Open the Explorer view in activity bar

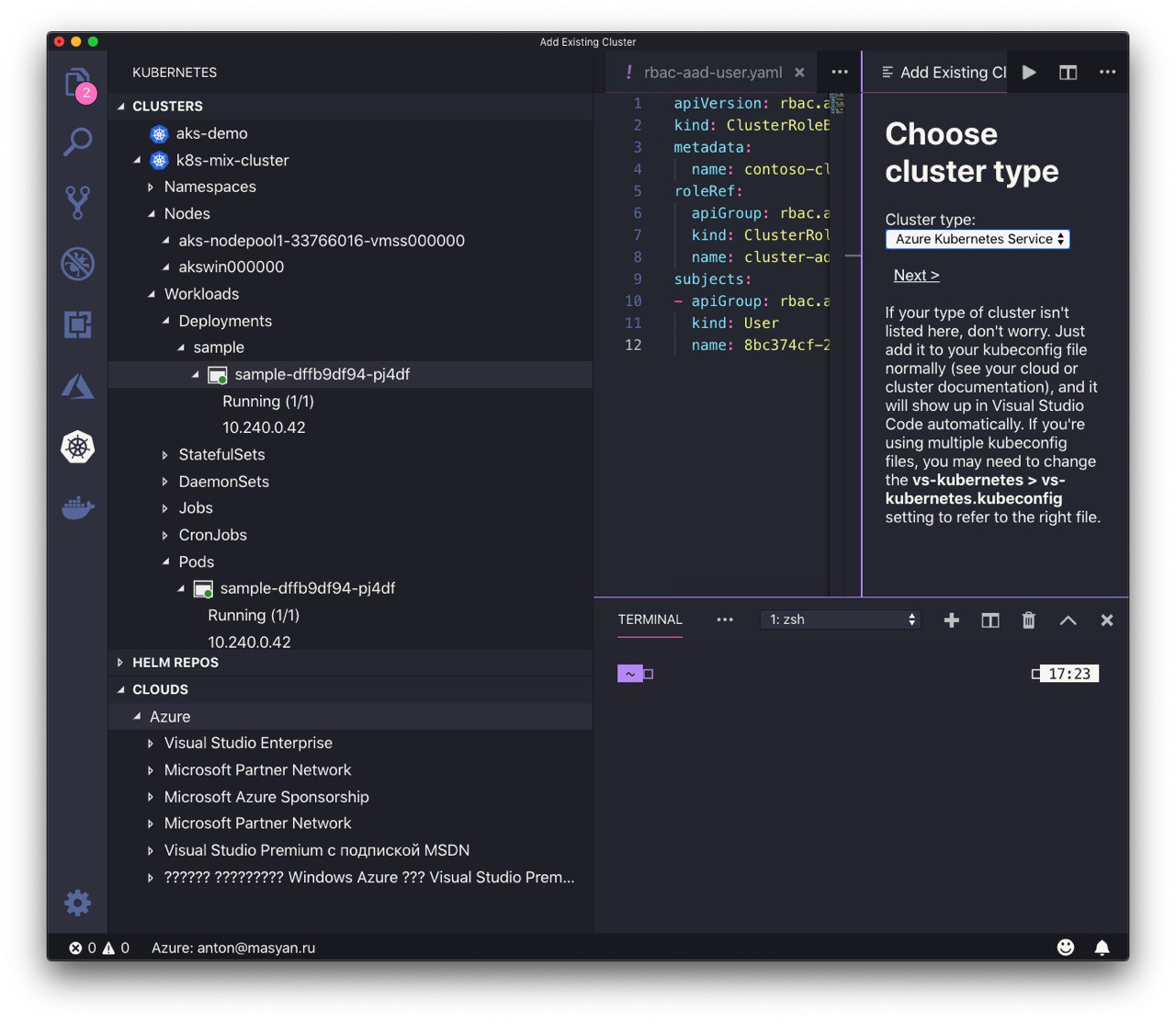[77, 83]
